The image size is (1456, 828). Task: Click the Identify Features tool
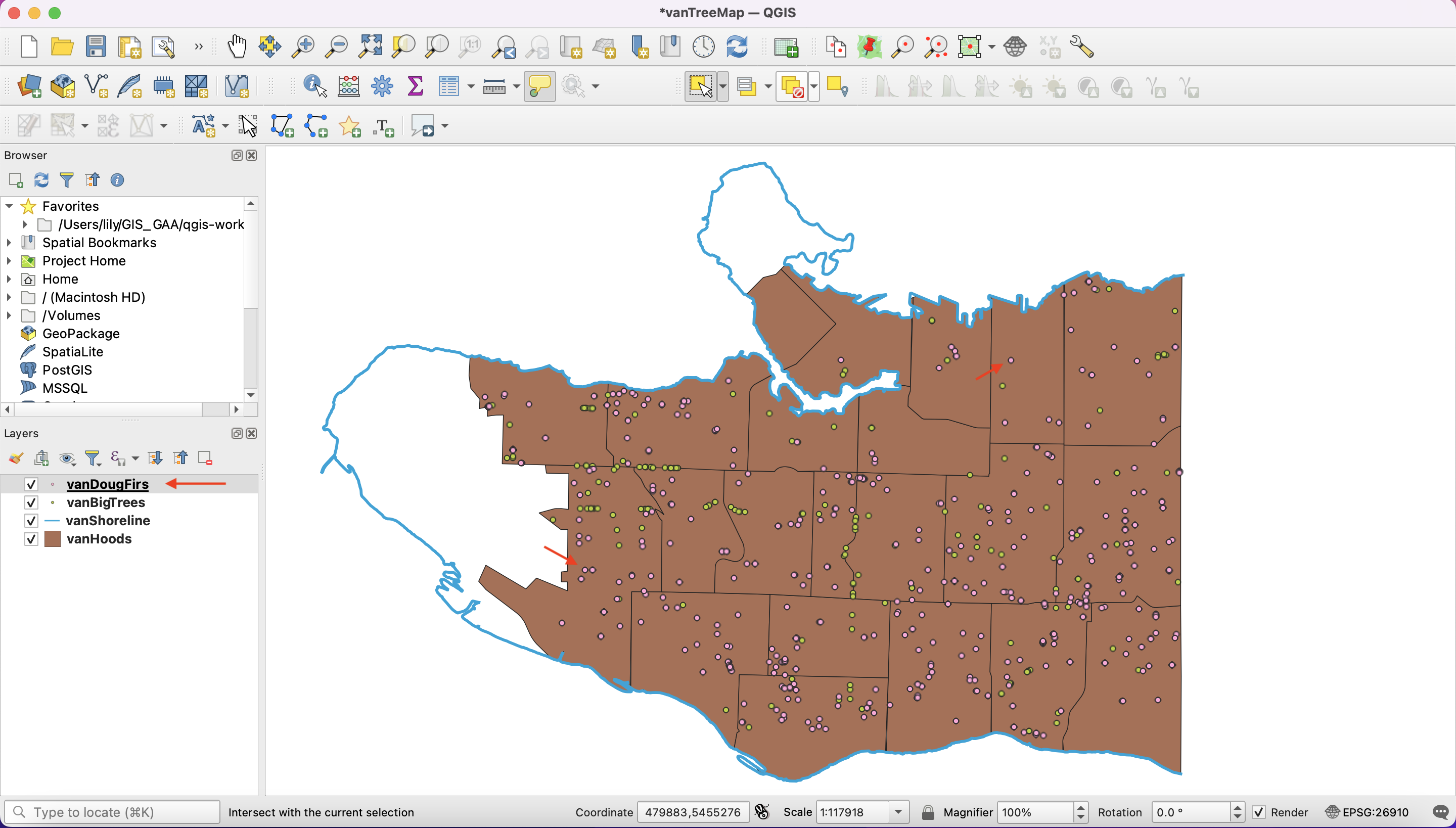pyautogui.click(x=314, y=86)
